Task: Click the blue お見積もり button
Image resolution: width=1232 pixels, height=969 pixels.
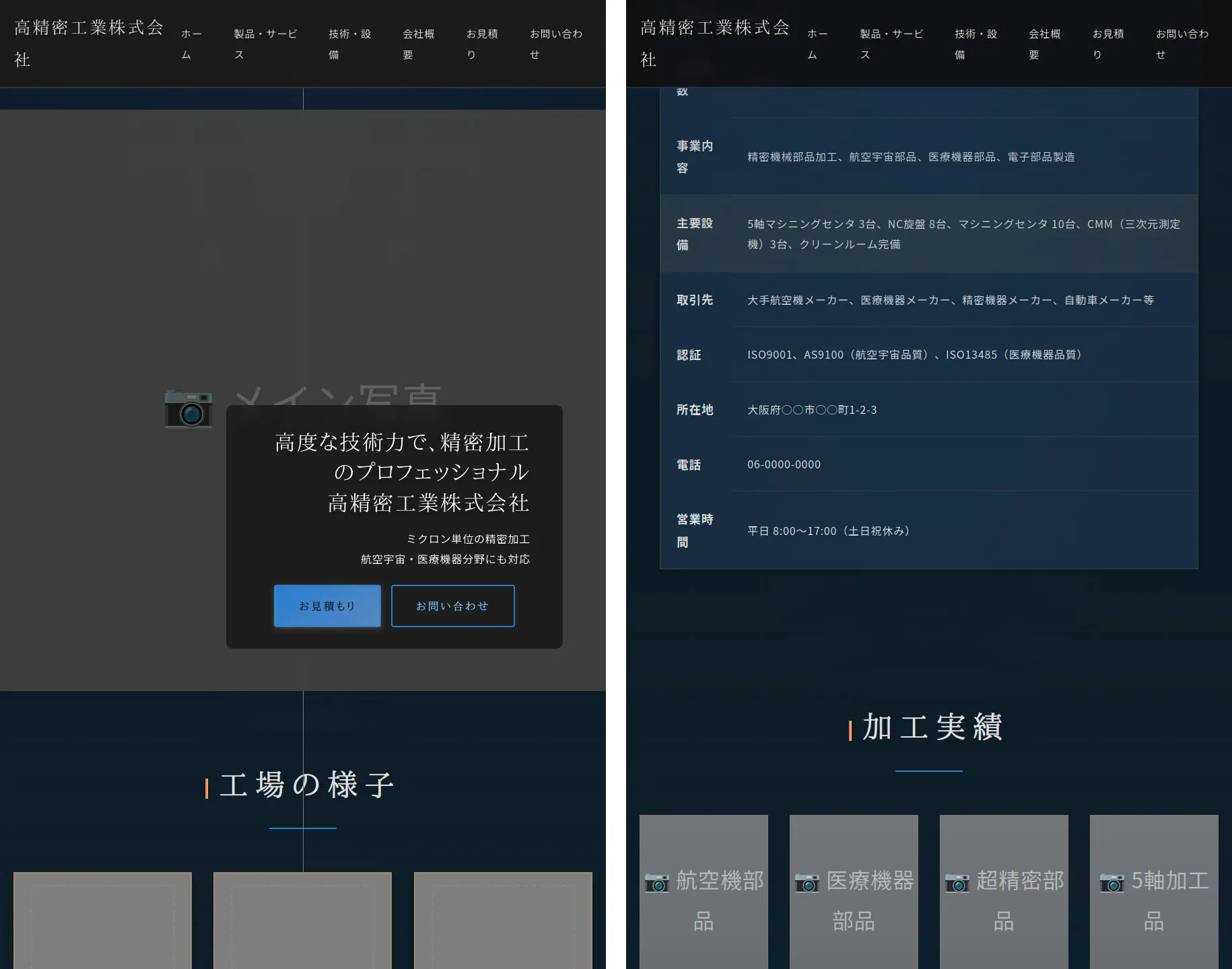Action: pos(327,606)
